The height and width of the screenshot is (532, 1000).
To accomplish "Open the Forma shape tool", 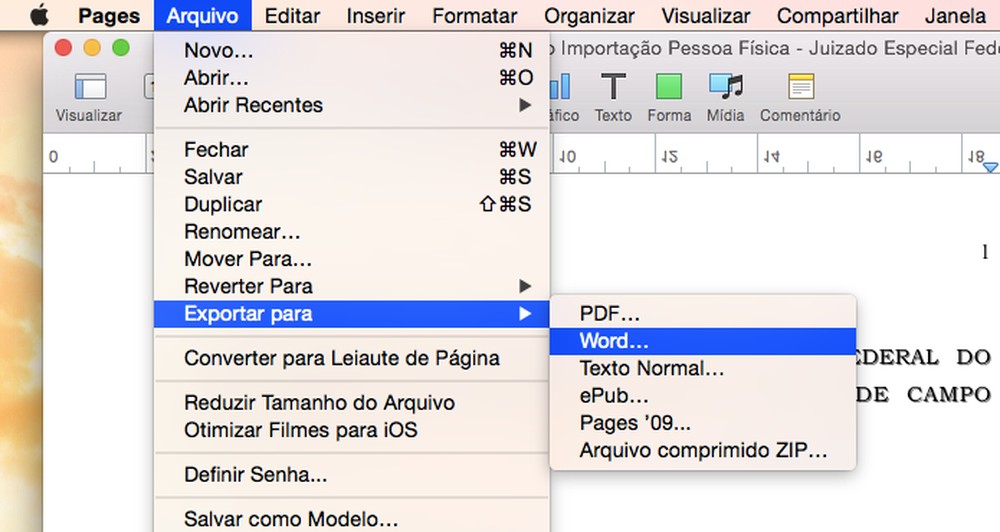I will point(669,97).
